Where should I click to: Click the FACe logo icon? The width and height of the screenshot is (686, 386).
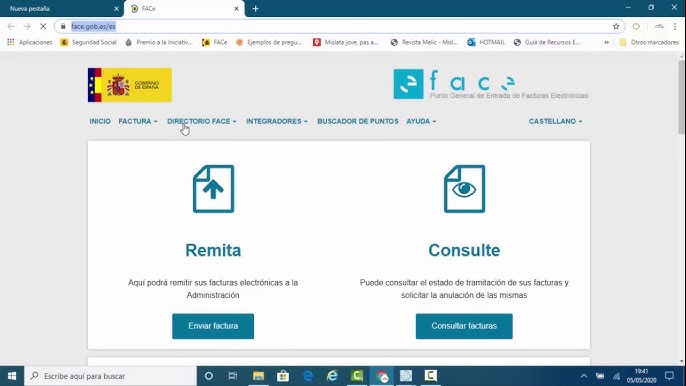pyautogui.click(x=408, y=84)
